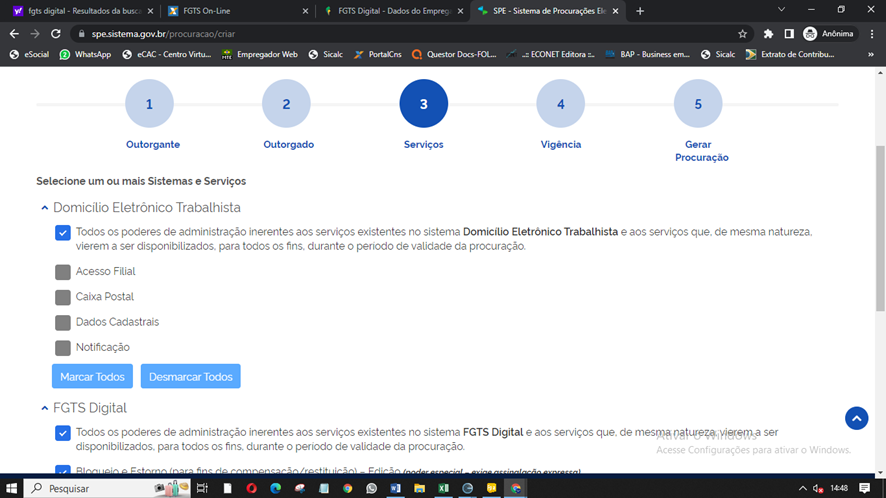Reload the page
The image size is (886, 498).
(x=56, y=33)
